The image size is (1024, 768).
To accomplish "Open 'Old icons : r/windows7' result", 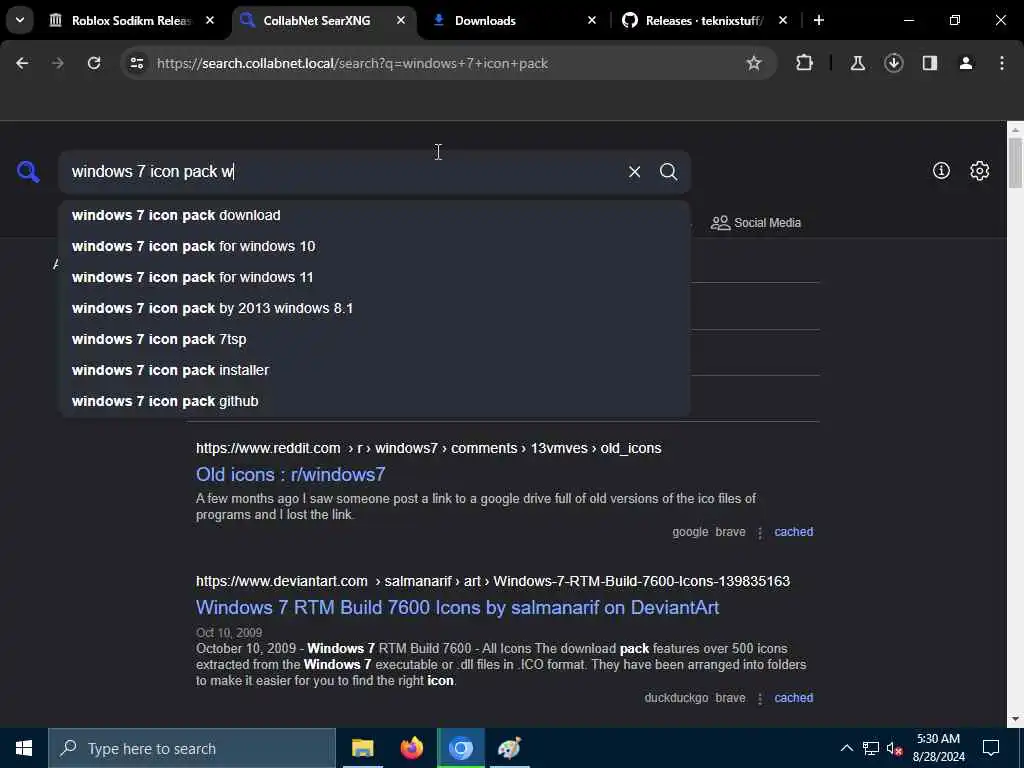I will (x=291, y=474).
